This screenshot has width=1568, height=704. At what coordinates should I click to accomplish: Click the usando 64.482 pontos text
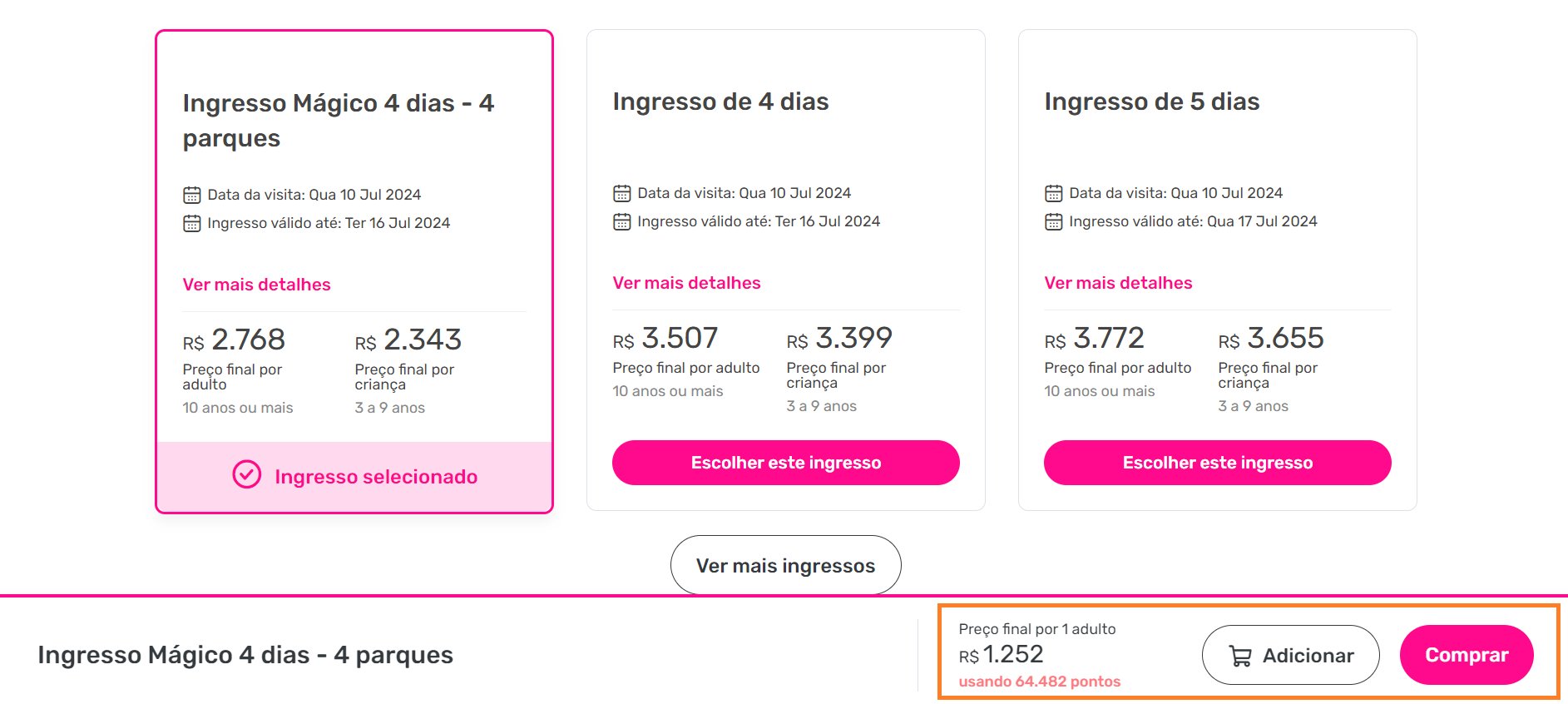coord(1040,682)
